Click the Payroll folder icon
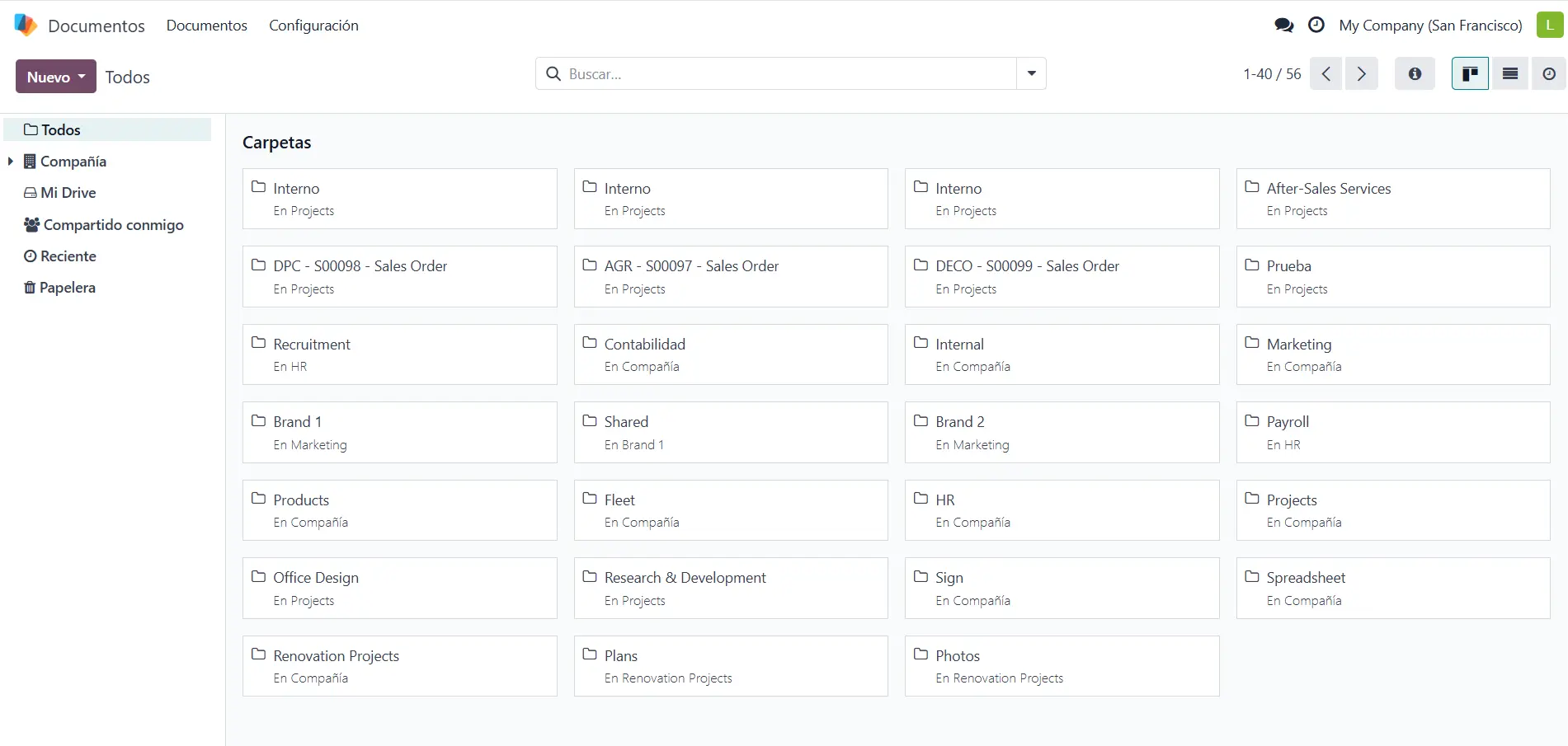The width and height of the screenshot is (1568, 746). click(x=1252, y=420)
